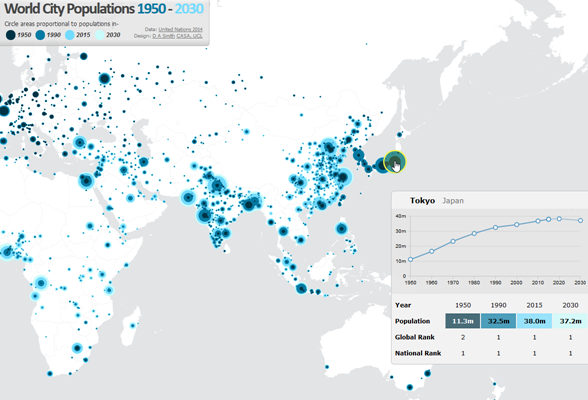Select the Osaka circle beside Tokyo

(x=382, y=165)
